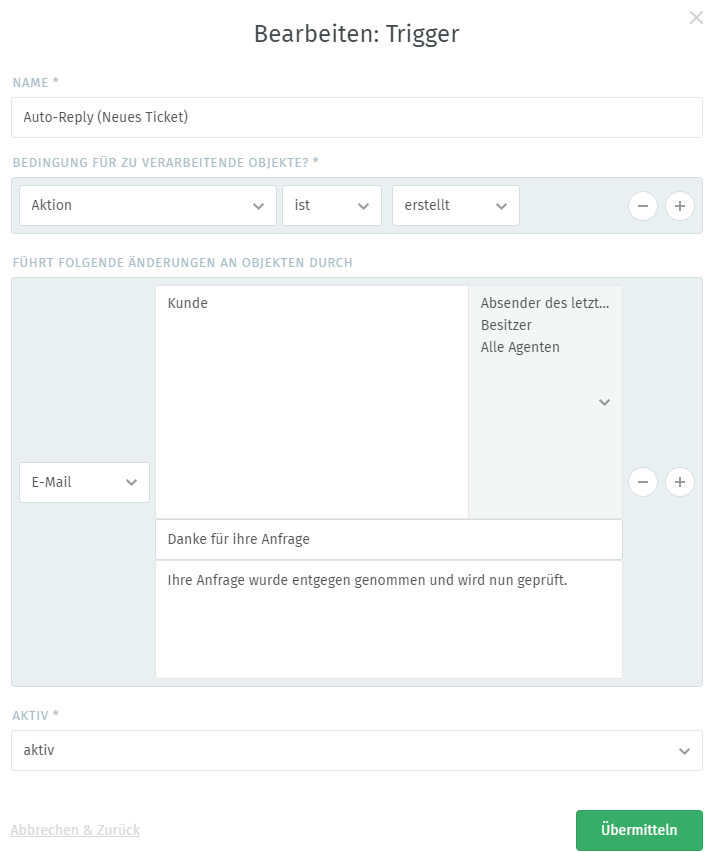
Task: Select 'Absender des letzt...' recipient option
Action: pos(545,303)
